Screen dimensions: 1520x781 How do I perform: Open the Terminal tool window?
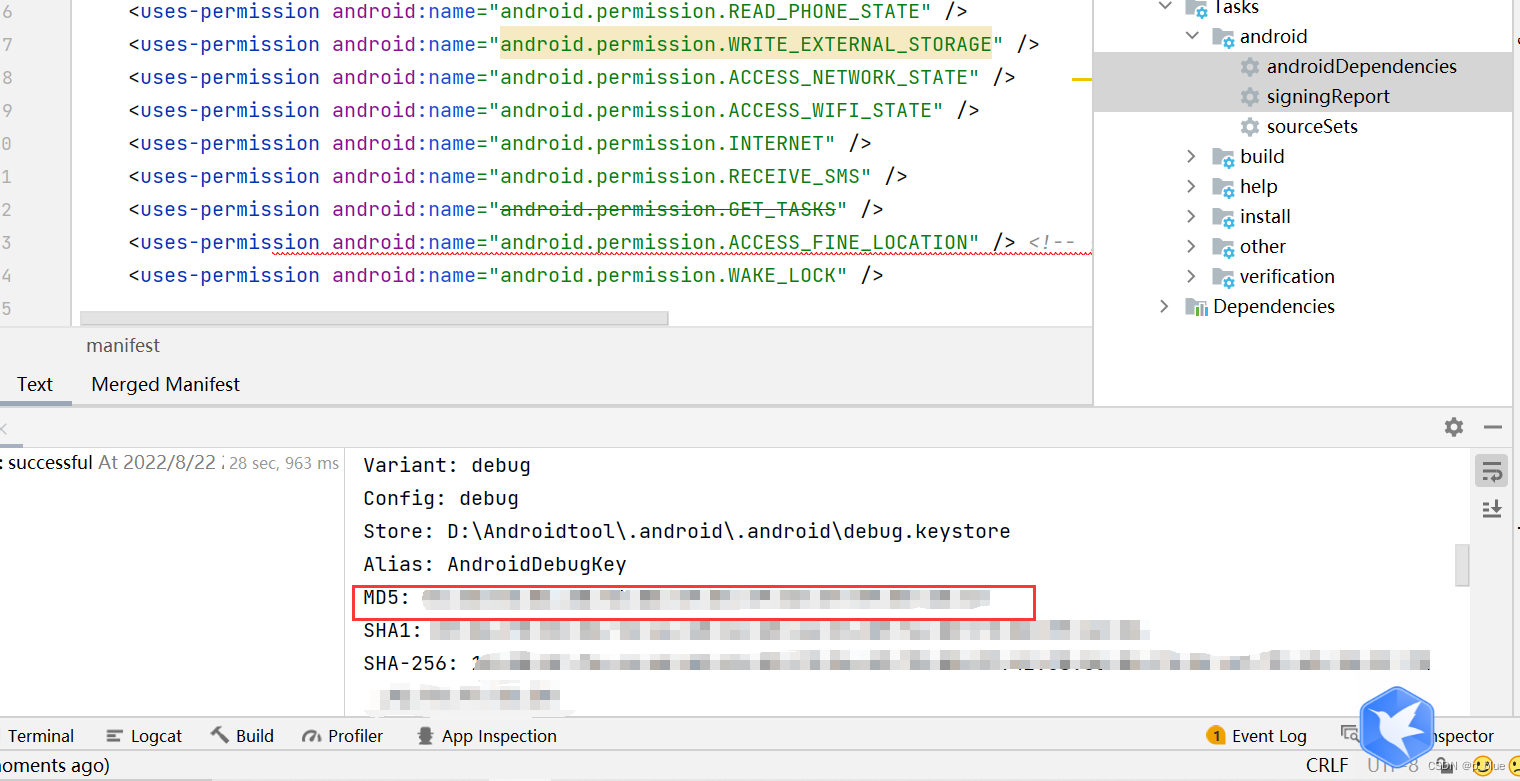pyautogui.click(x=41, y=736)
